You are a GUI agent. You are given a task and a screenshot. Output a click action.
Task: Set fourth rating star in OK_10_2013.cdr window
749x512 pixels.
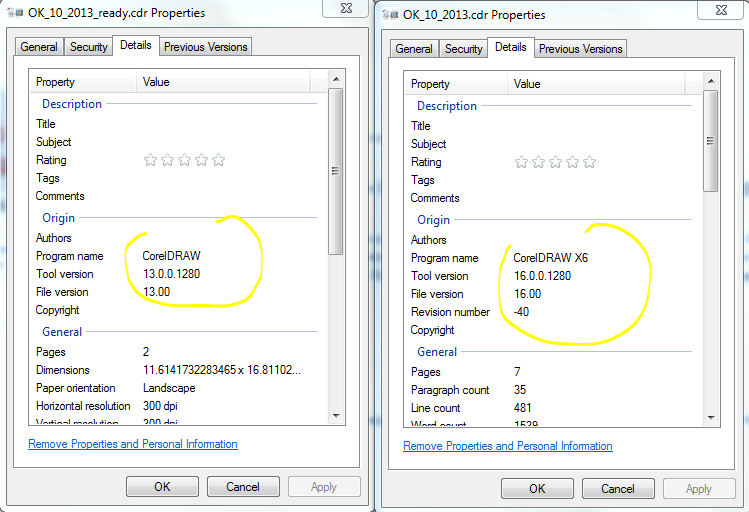point(572,162)
